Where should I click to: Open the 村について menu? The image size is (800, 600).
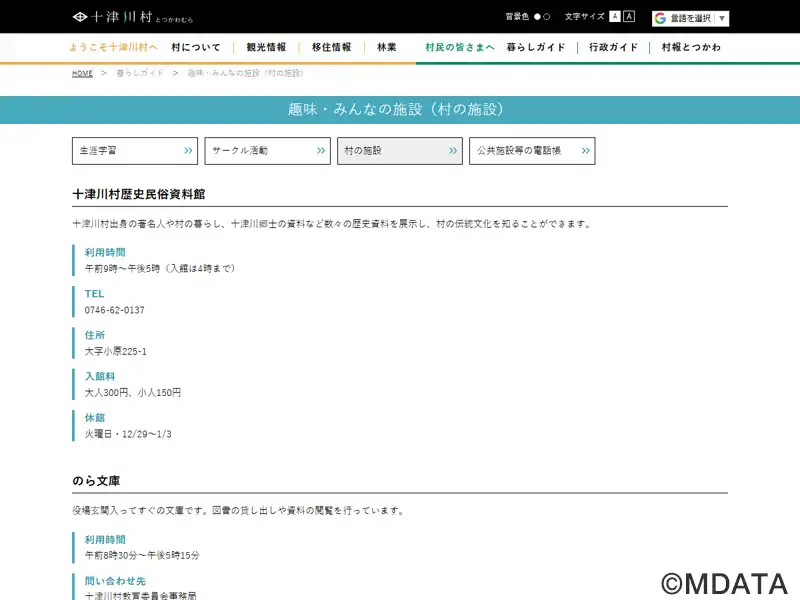[x=196, y=47]
